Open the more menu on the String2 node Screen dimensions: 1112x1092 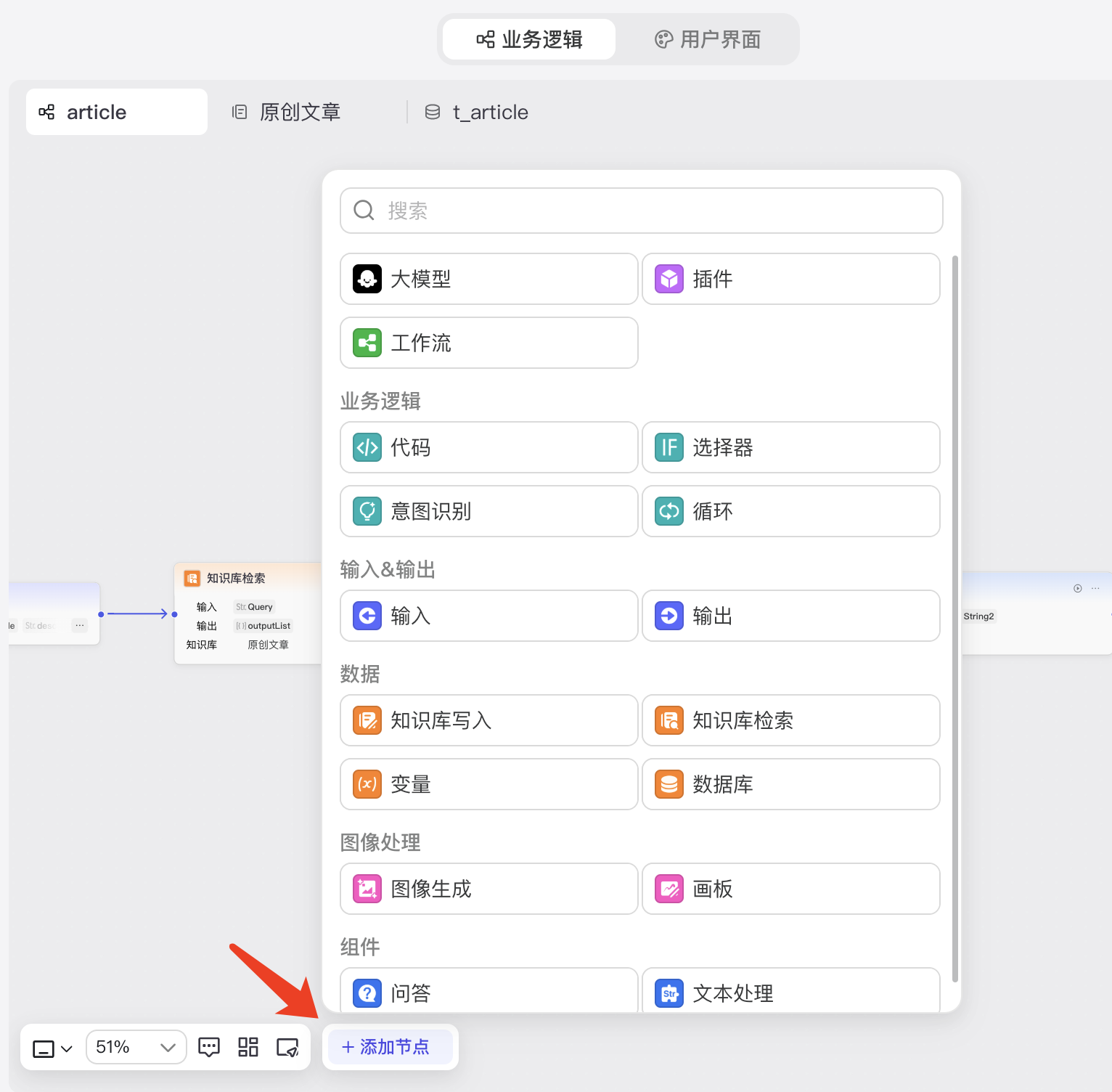click(x=1095, y=588)
